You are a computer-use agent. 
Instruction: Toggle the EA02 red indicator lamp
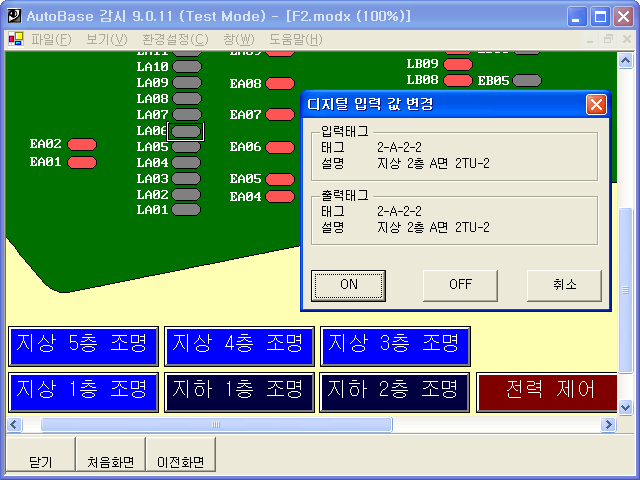pyautogui.click(x=82, y=145)
